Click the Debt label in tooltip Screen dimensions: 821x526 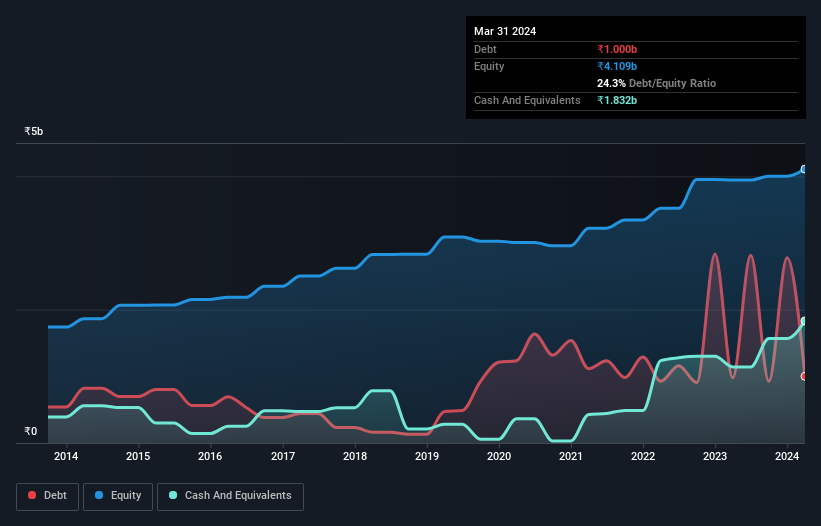click(x=485, y=49)
